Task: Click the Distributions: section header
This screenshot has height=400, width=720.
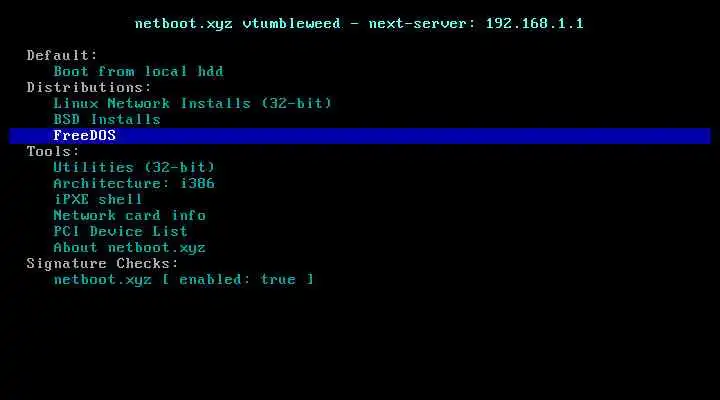Action: point(89,87)
